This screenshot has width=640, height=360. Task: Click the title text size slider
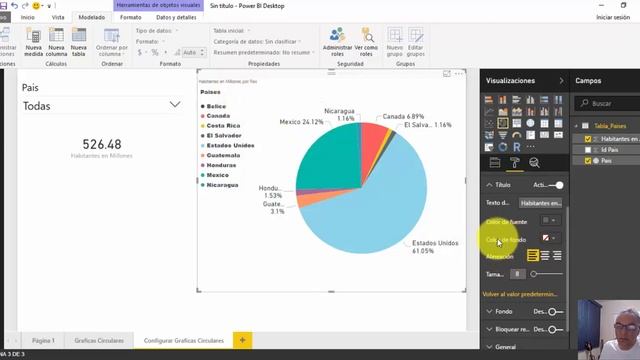click(x=547, y=274)
